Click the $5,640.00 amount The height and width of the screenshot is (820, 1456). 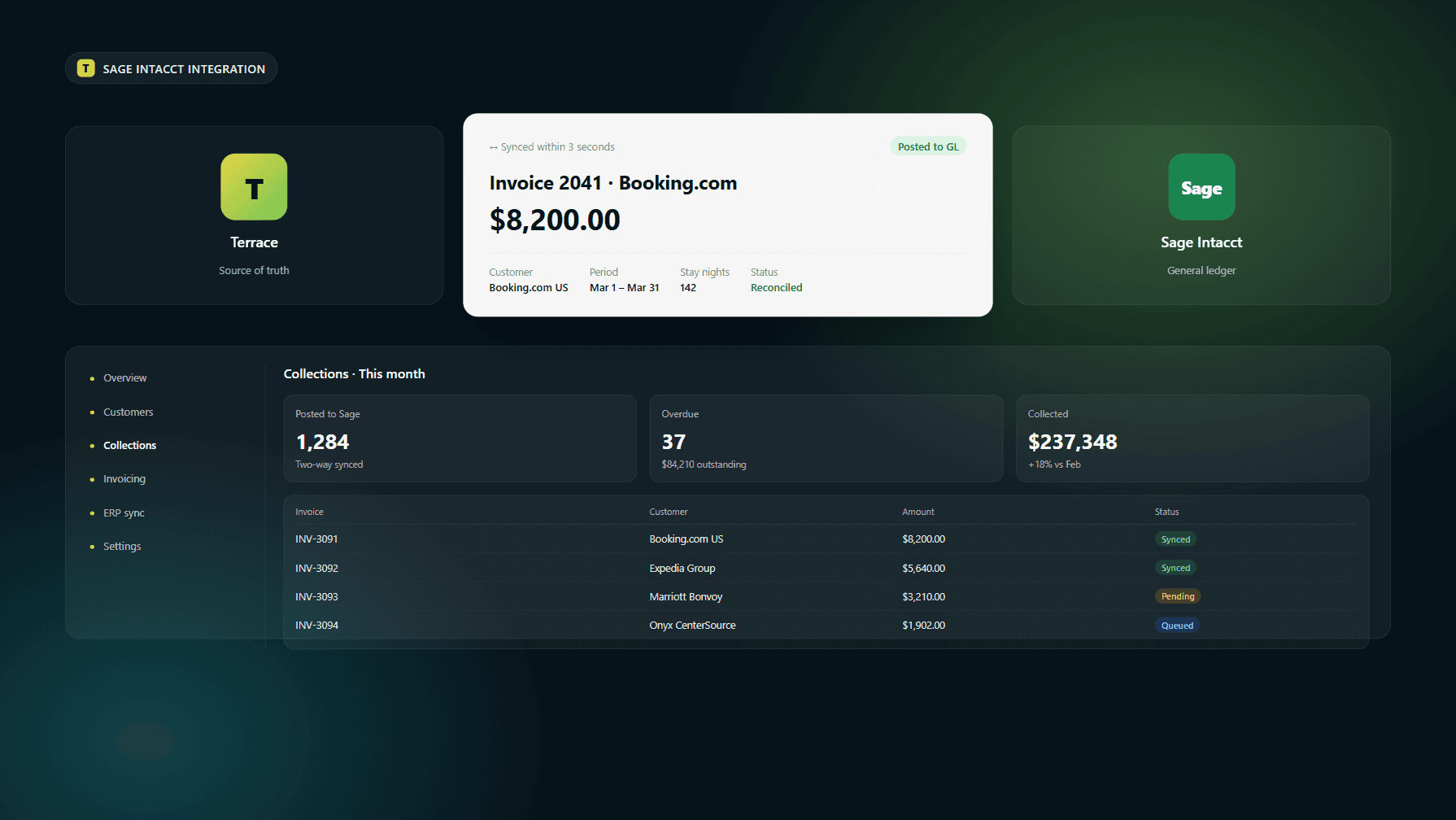[923, 569]
